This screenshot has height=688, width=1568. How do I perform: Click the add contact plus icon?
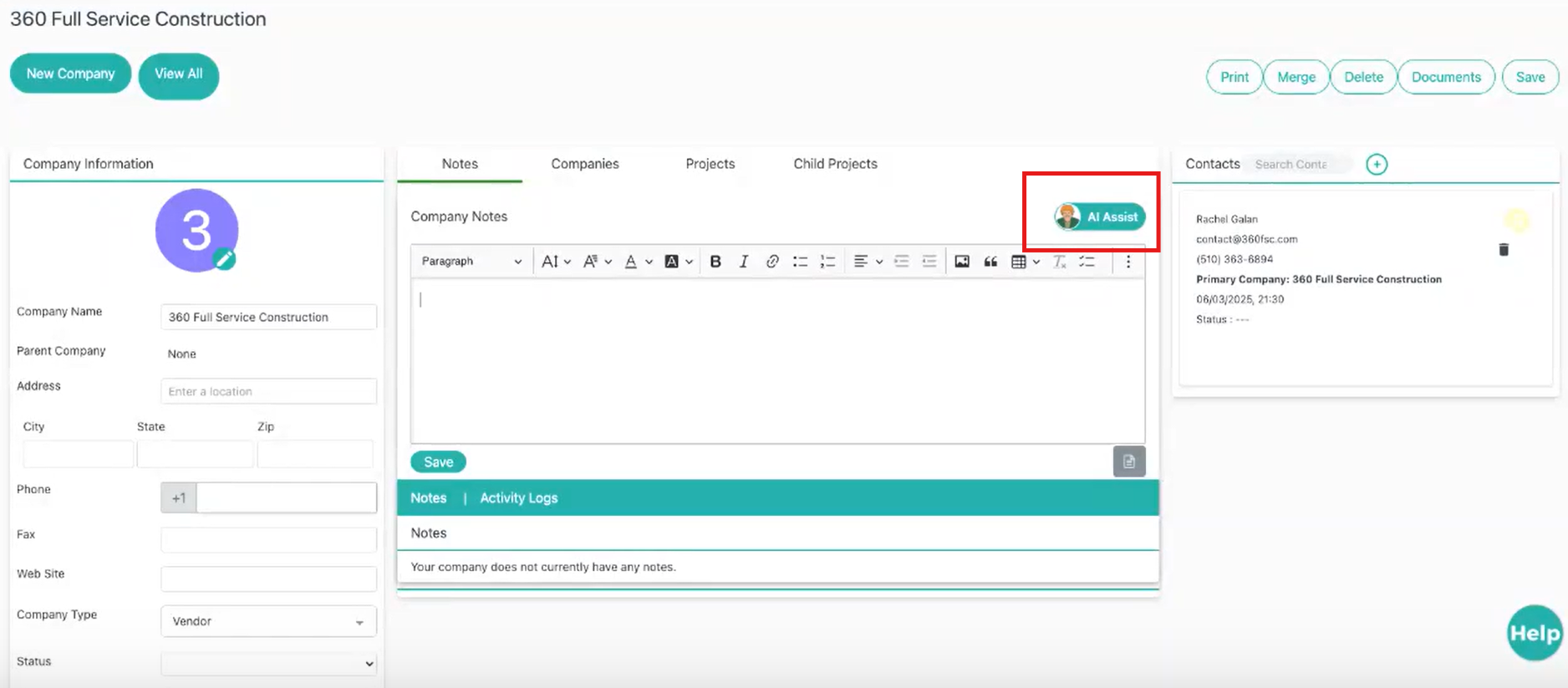coord(1377,165)
